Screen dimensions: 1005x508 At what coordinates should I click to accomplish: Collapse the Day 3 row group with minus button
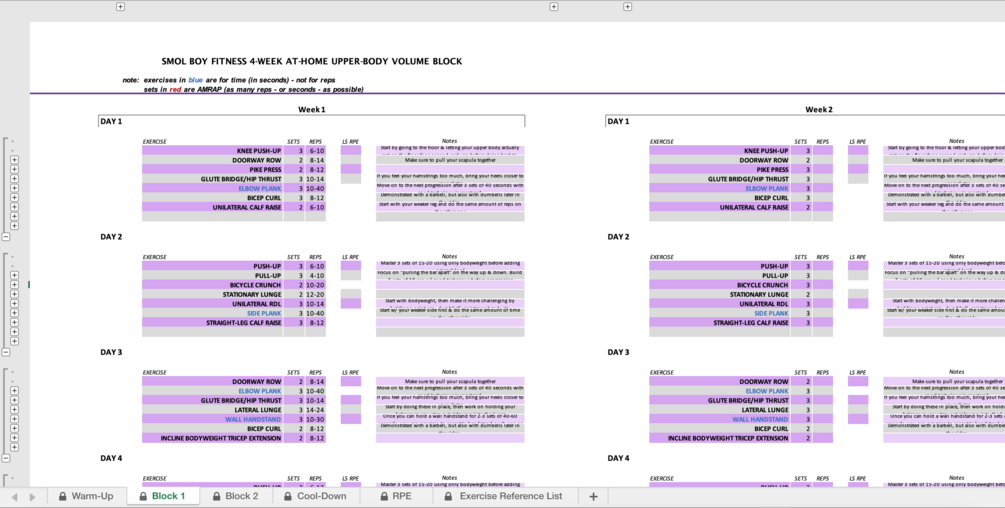[x=6, y=458]
